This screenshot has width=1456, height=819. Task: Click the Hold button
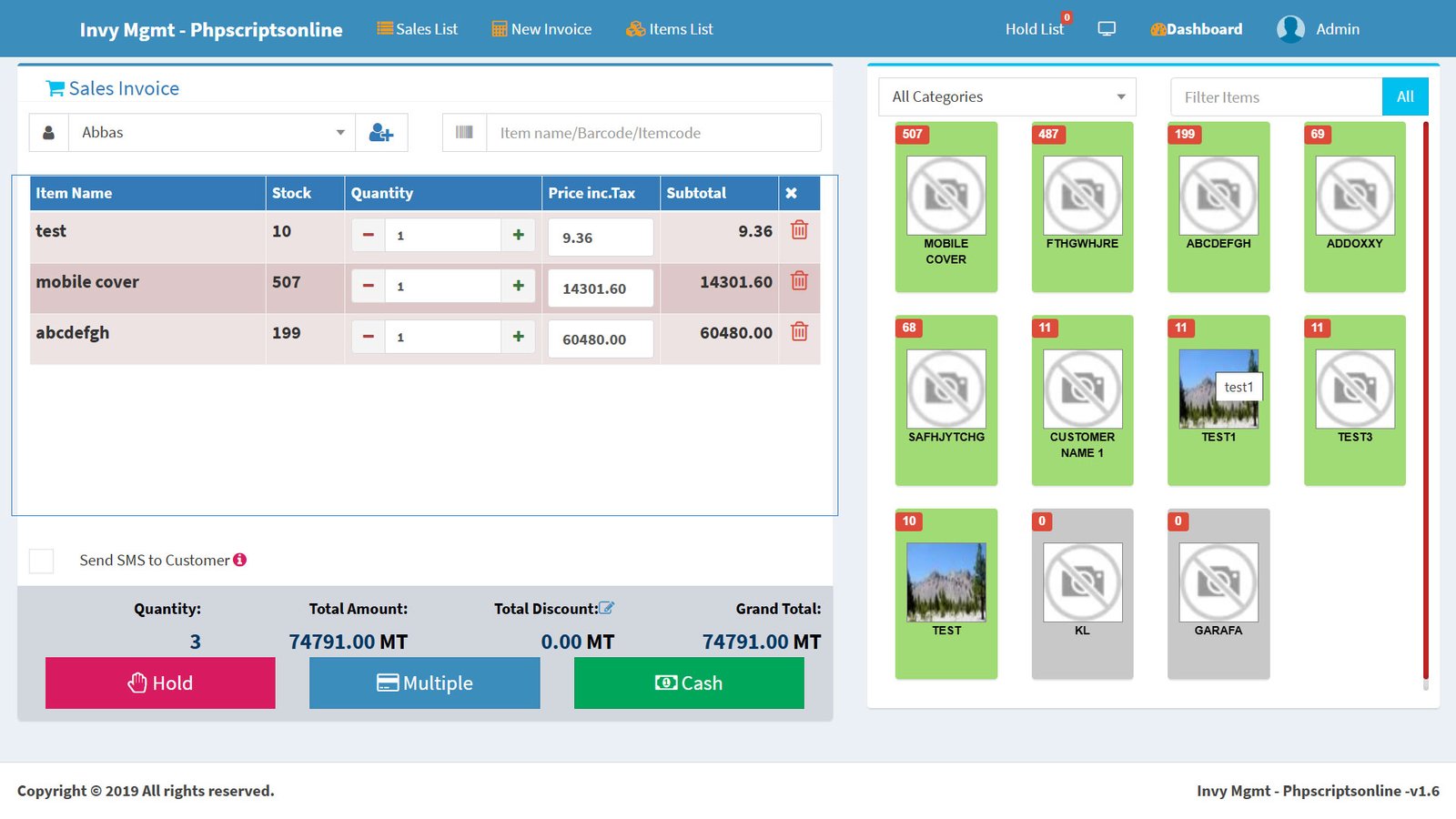pyautogui.click(x=160, y=683)
